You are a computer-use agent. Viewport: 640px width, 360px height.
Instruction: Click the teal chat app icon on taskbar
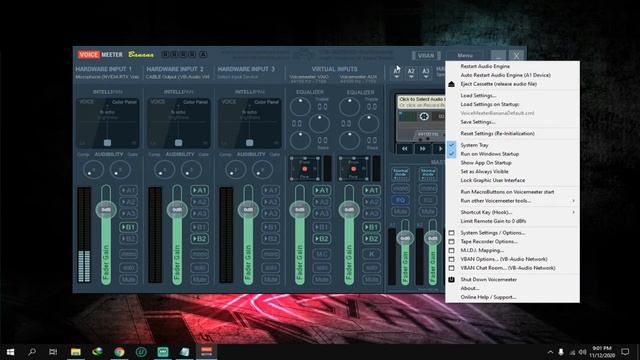(x=163, y=352)
